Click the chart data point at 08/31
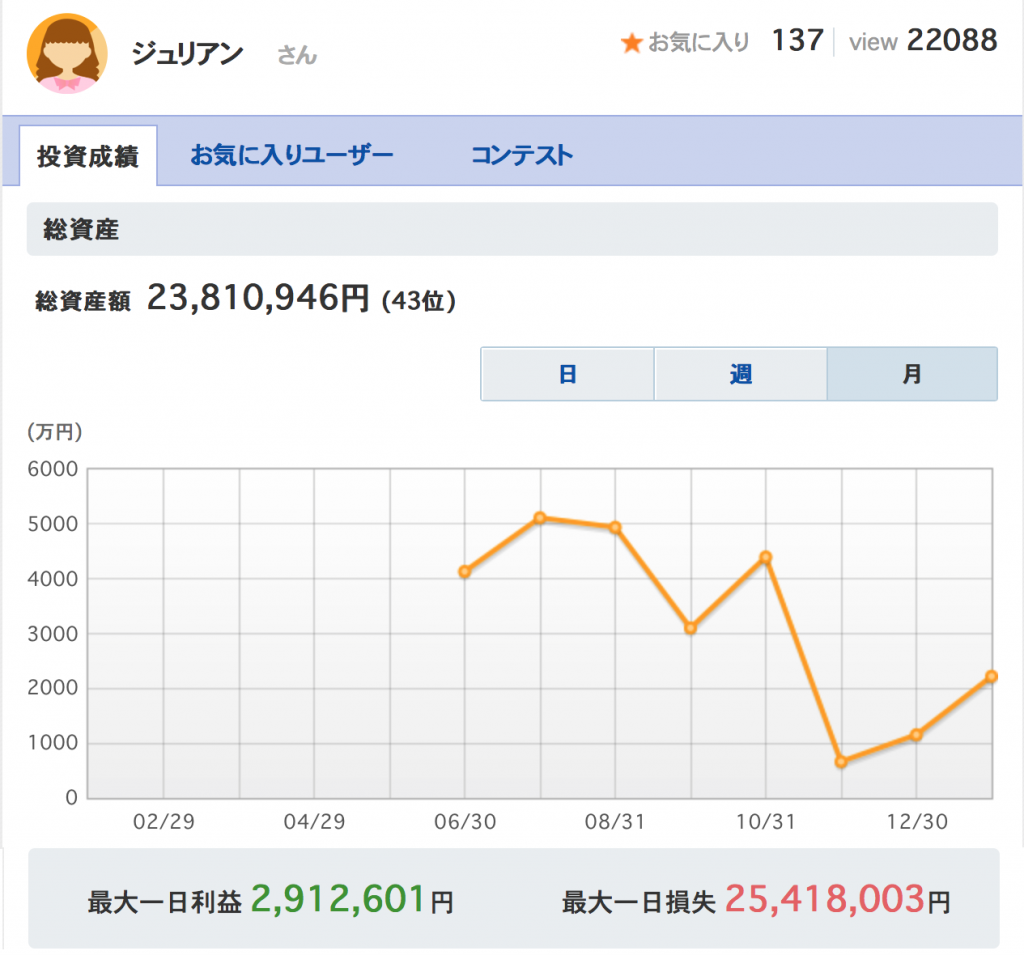Screen dimensions: 1024x955 (x=615, y=527)
